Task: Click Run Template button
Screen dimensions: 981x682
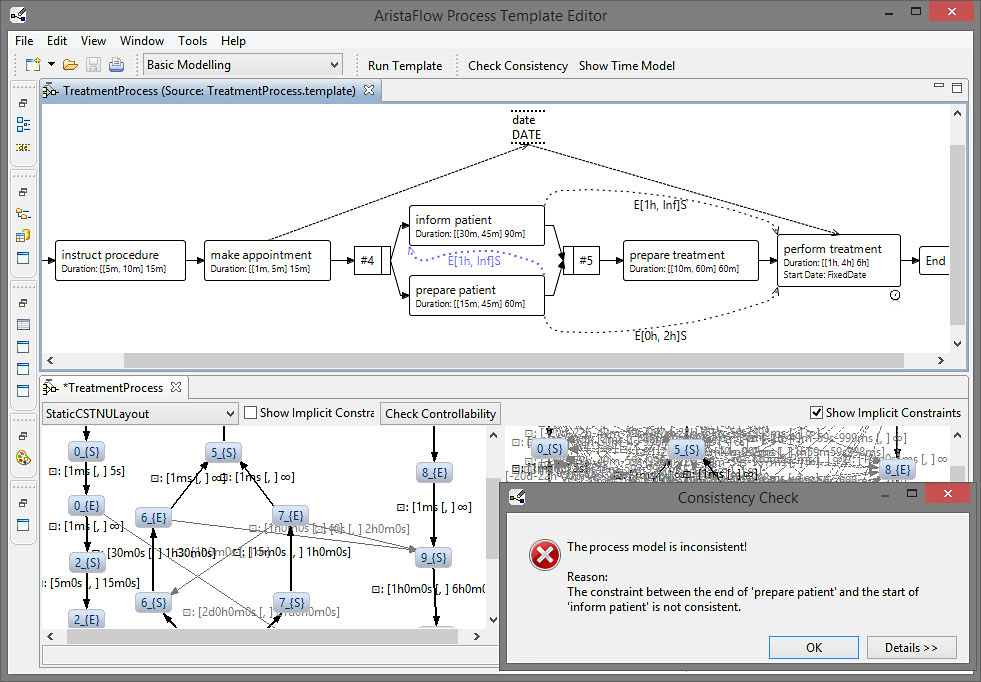Action: pos(405,66)
